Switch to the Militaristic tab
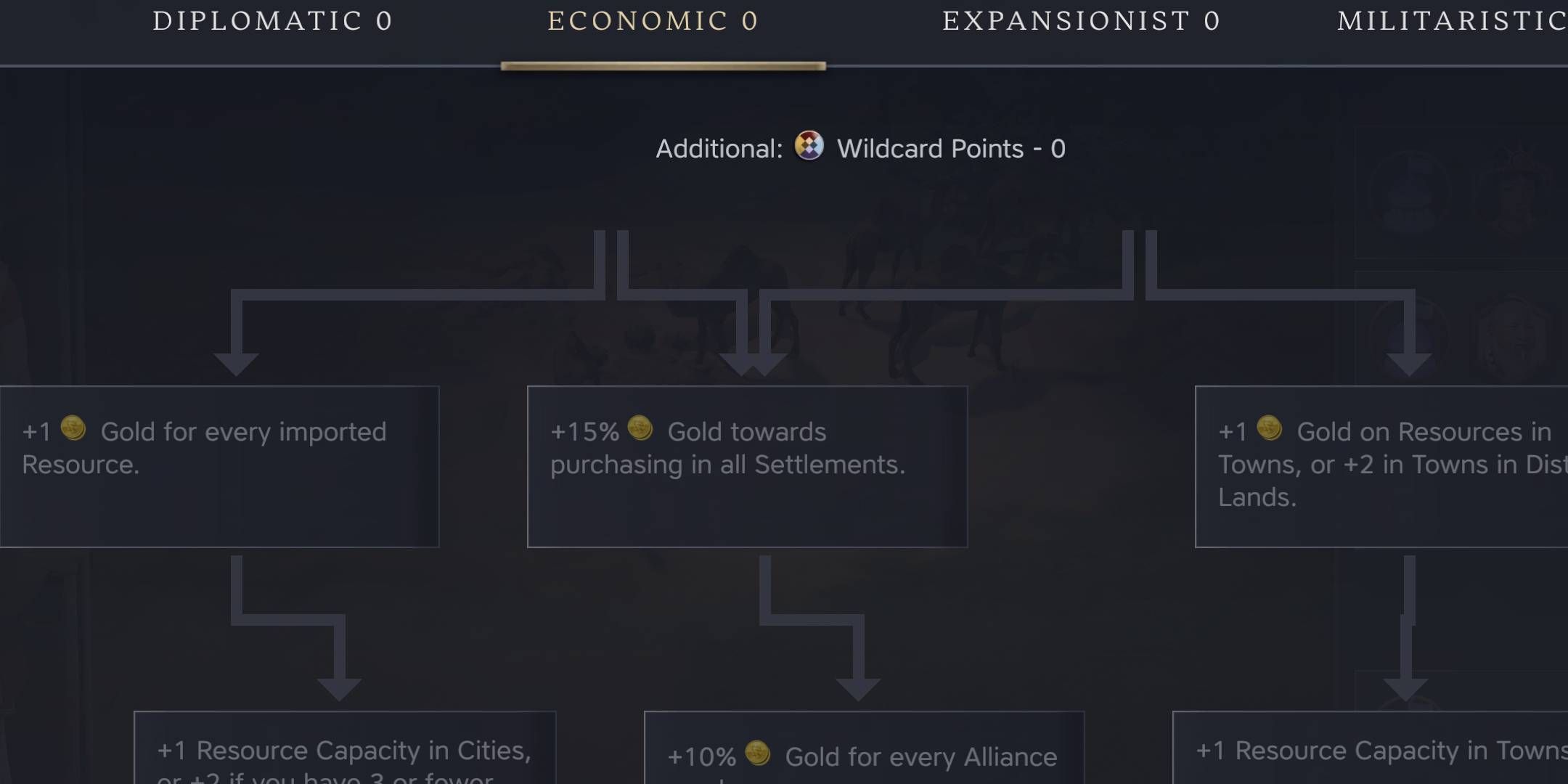The height and width of the screenshot is (784, 1568). [1452, 21]
